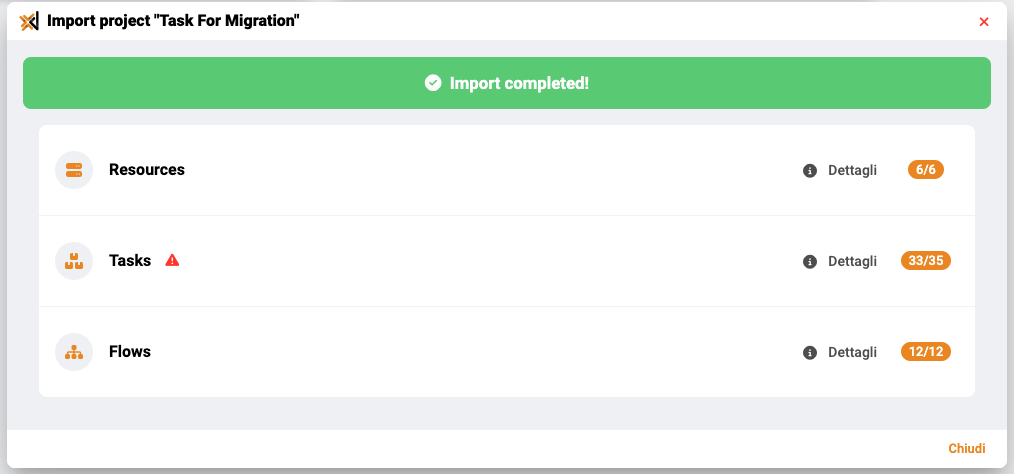
Task: Click the info icon in Tasks row
Action: pos(810,262)
